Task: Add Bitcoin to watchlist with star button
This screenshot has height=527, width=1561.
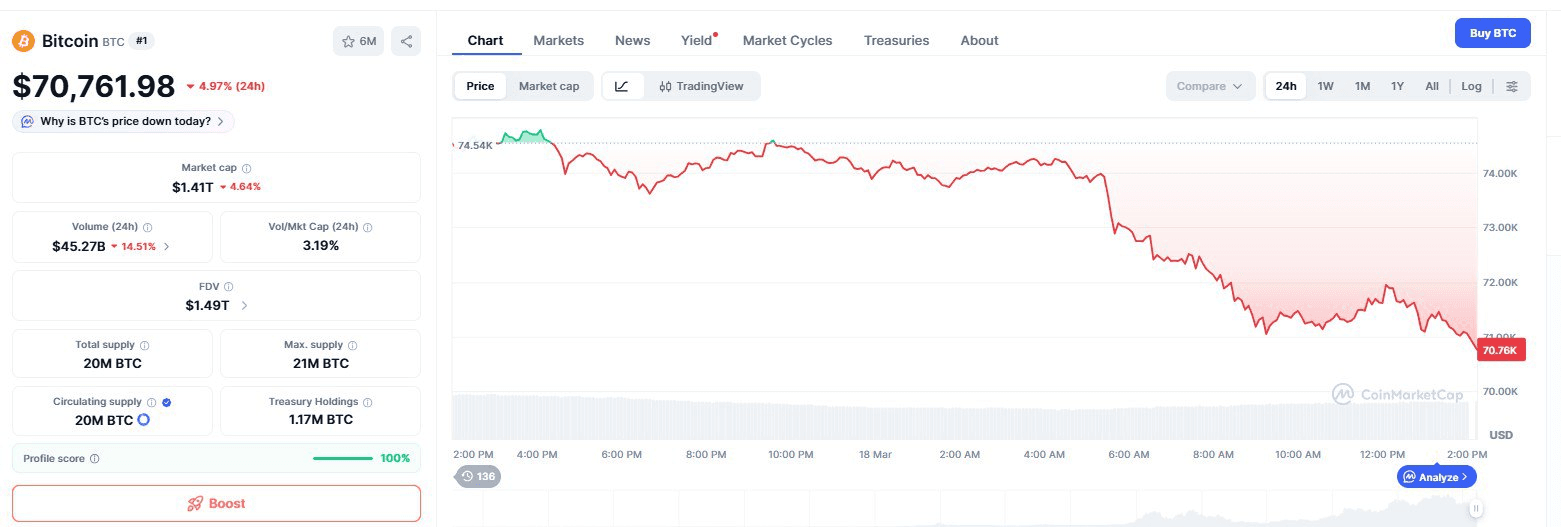Action: [x=358, y=41]
